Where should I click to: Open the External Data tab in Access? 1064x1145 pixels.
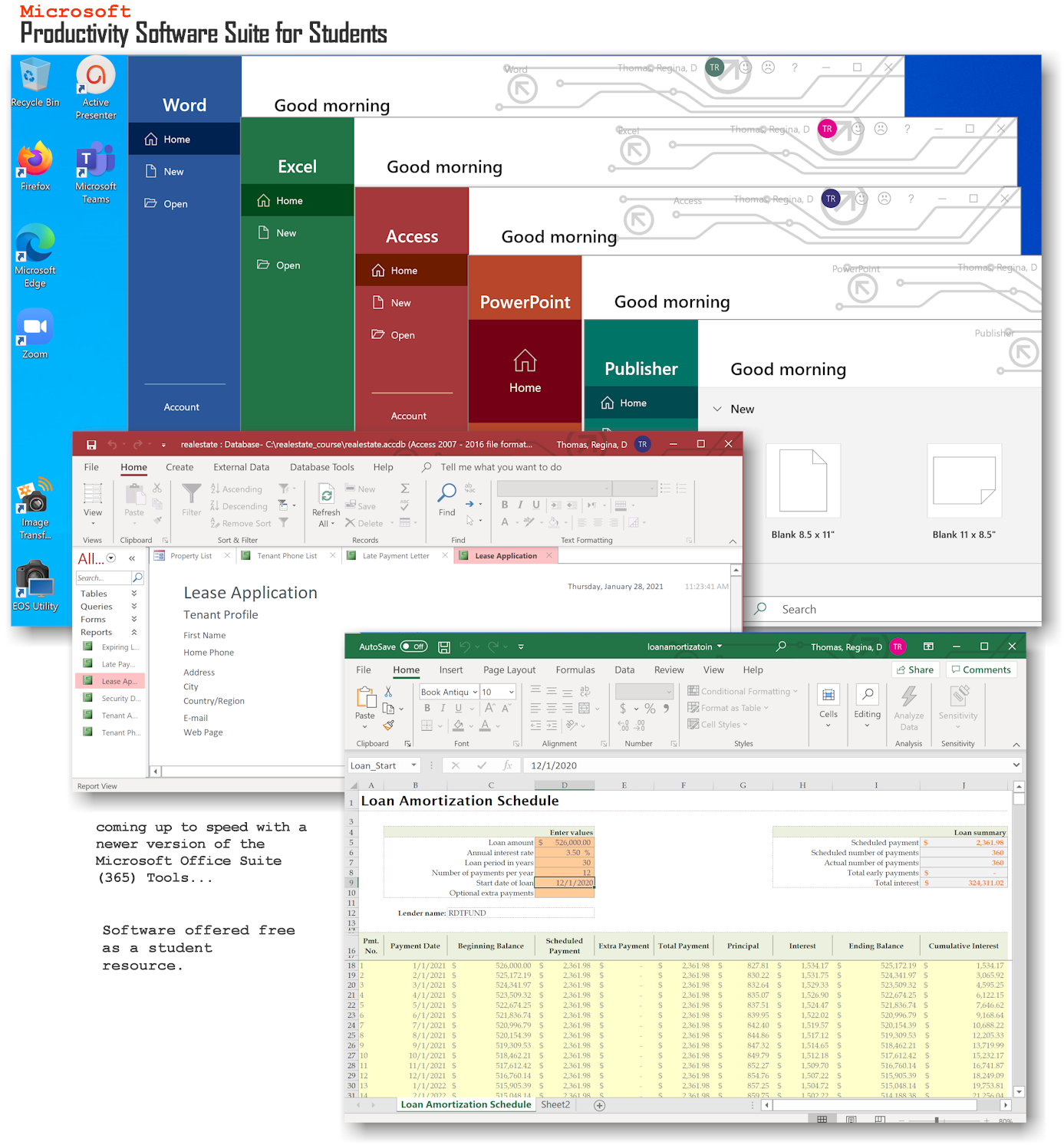[242, 468]
